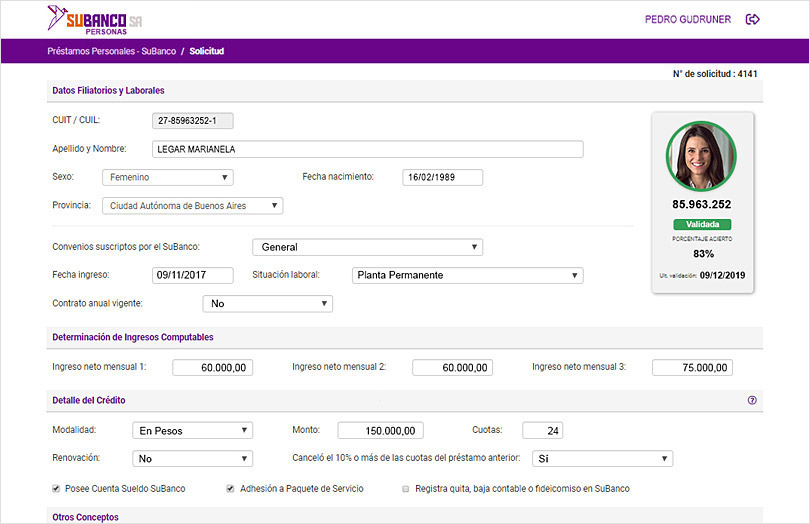Click the CUIT / CUIL field
The width and height of the screenshot is (810, 524).
[193, 121]
